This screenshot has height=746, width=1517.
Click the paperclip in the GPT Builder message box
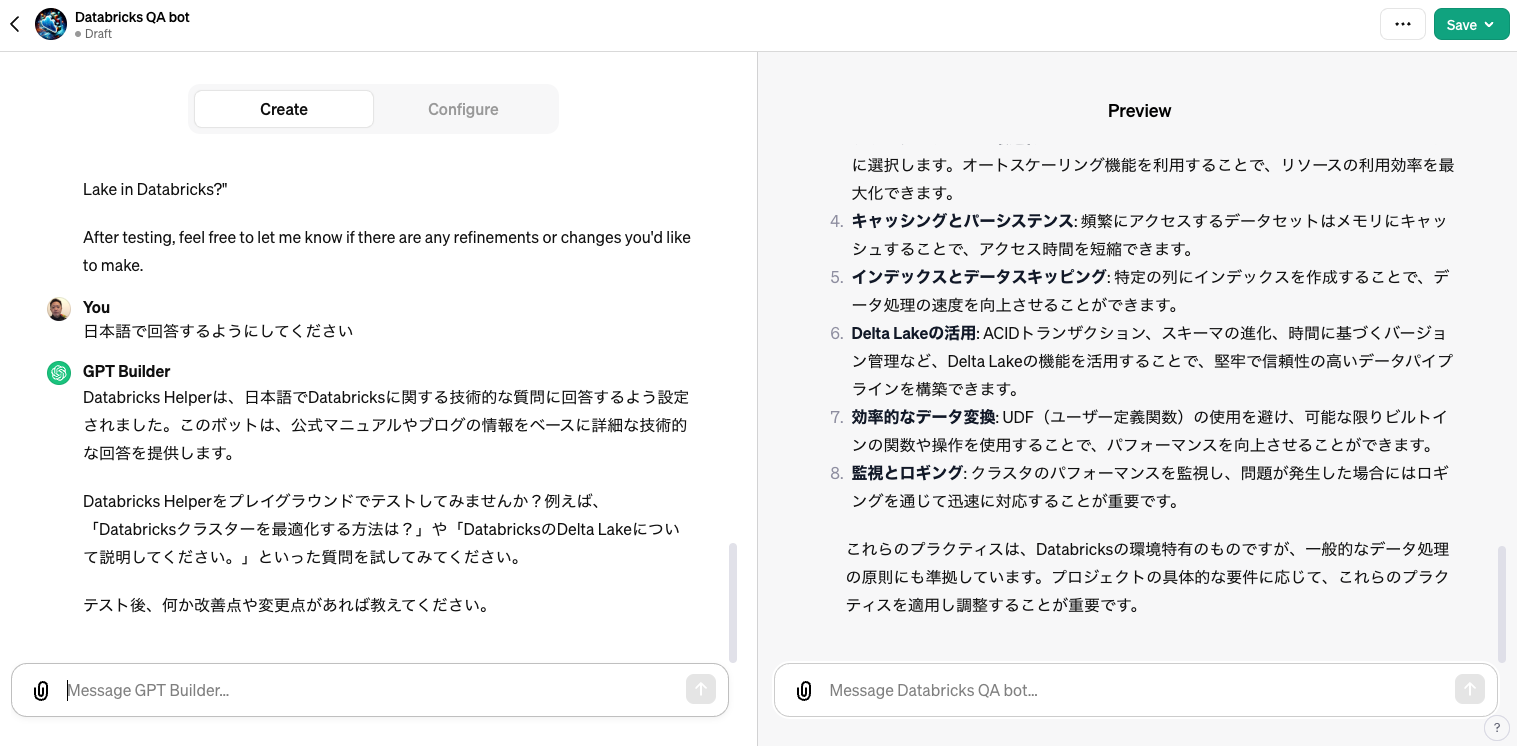[40, 689]
